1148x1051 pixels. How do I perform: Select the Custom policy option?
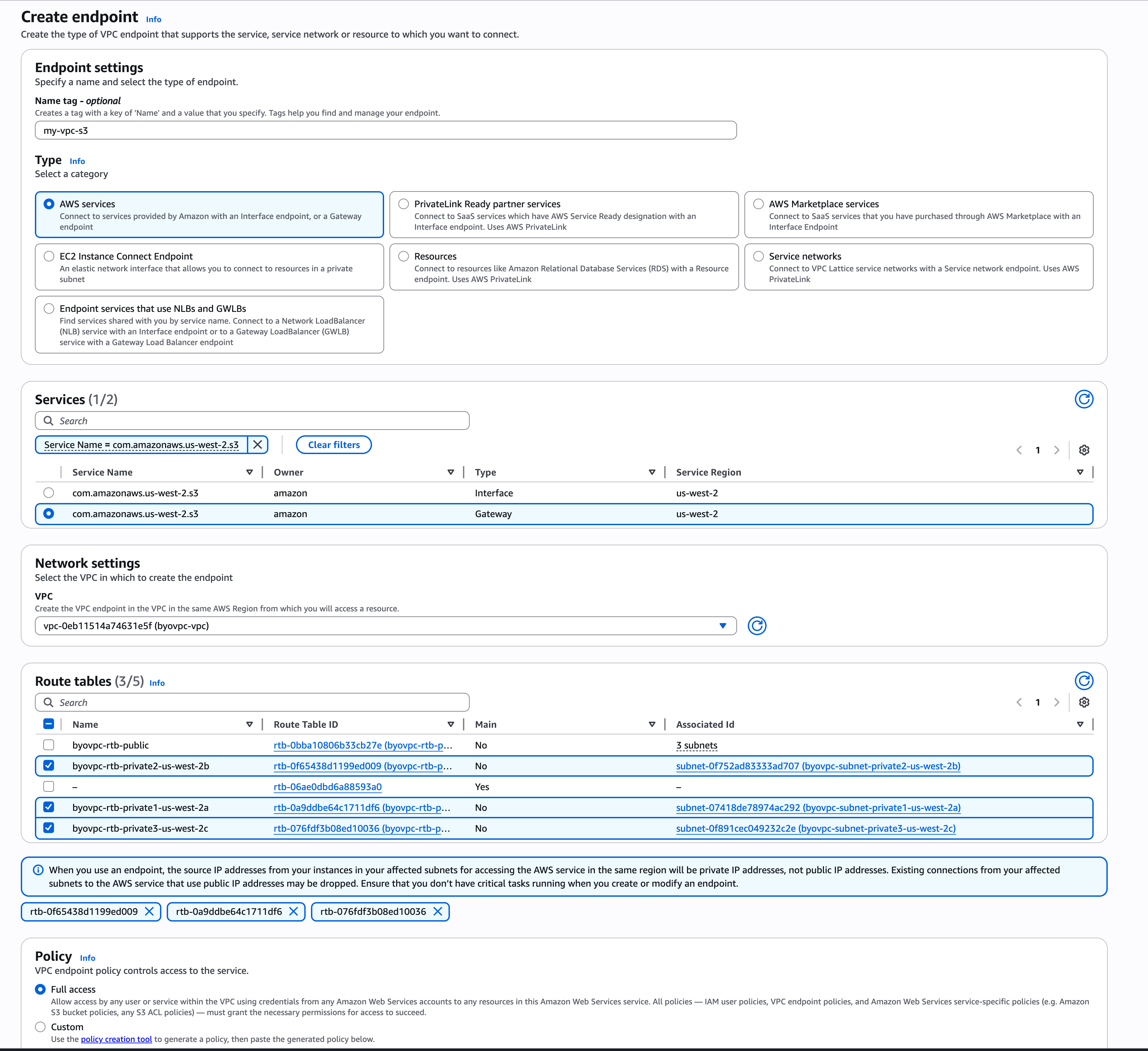41,1027
